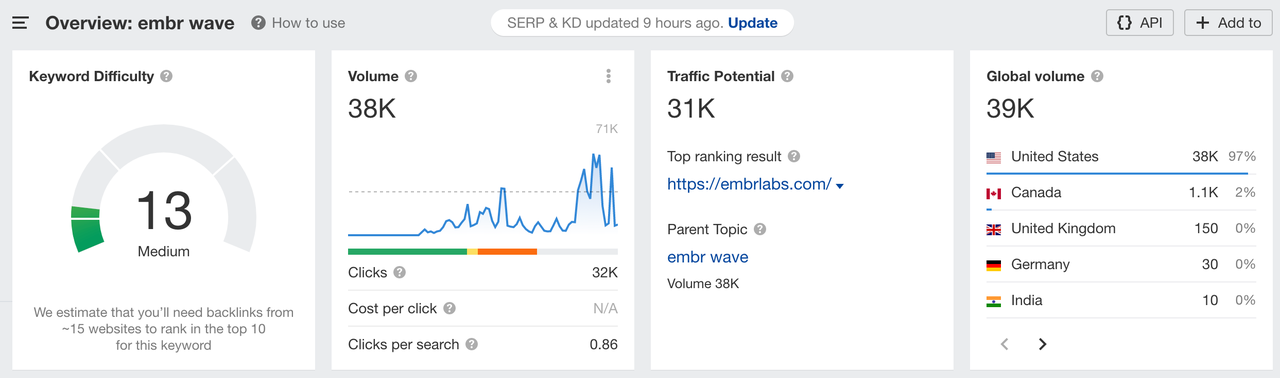Click the Clicks per search 0.86 value
Screen dimensions: 1280x378
pyautogui.click(x=603, y=345)
